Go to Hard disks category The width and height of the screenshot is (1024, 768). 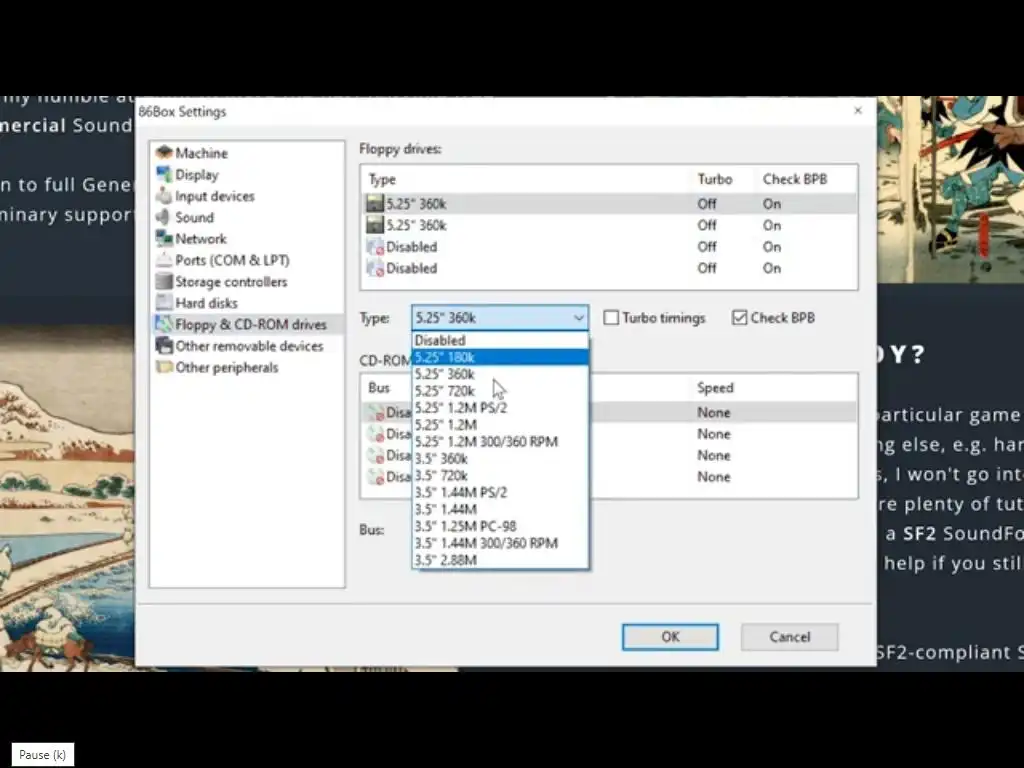[206, 303]
